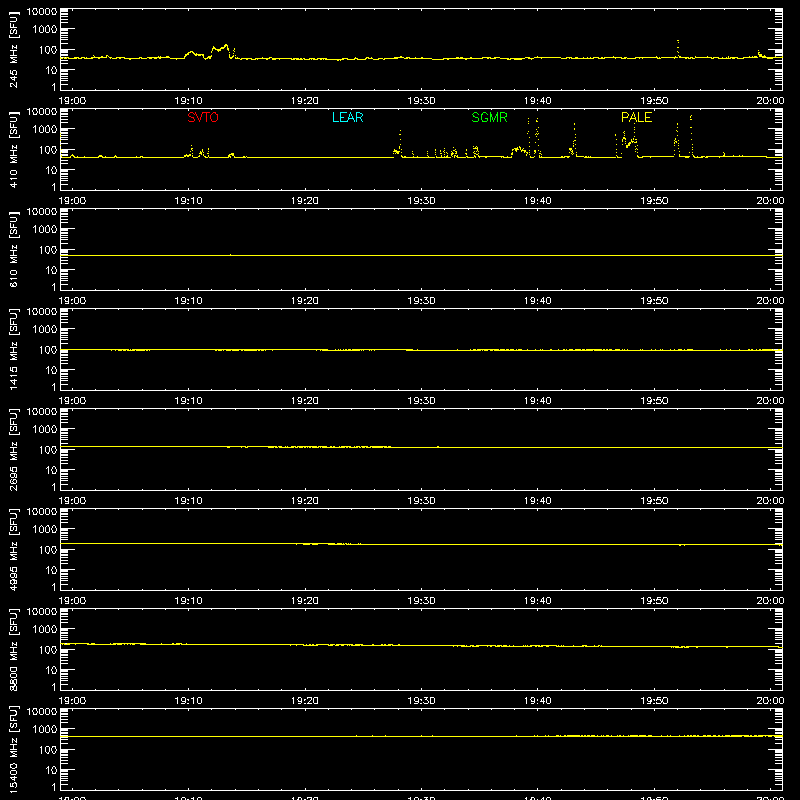The height and width of the screenshot is (800, 800).
Task: Click the 1000 y-axis label of 410 MHz plot
Action: 45,130
